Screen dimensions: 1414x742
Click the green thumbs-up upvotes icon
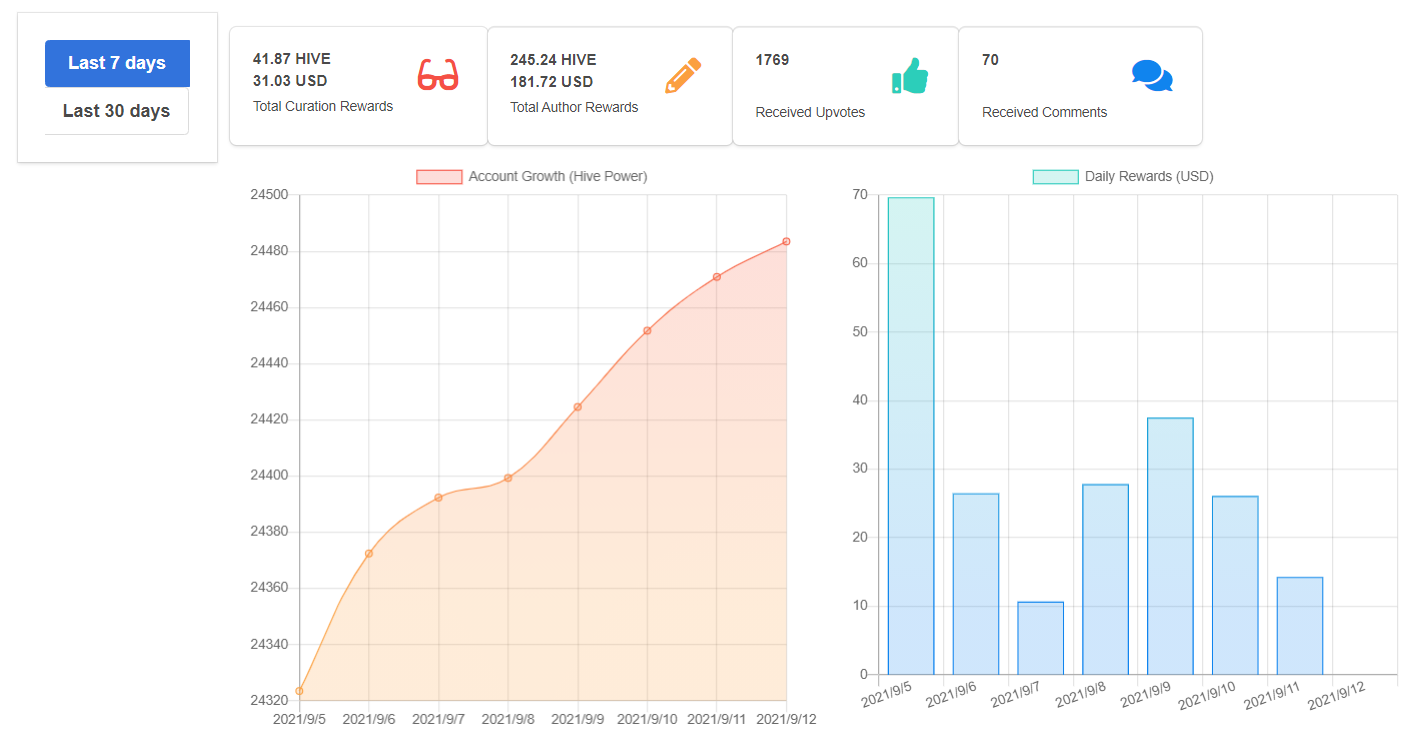tap(910, 76)
